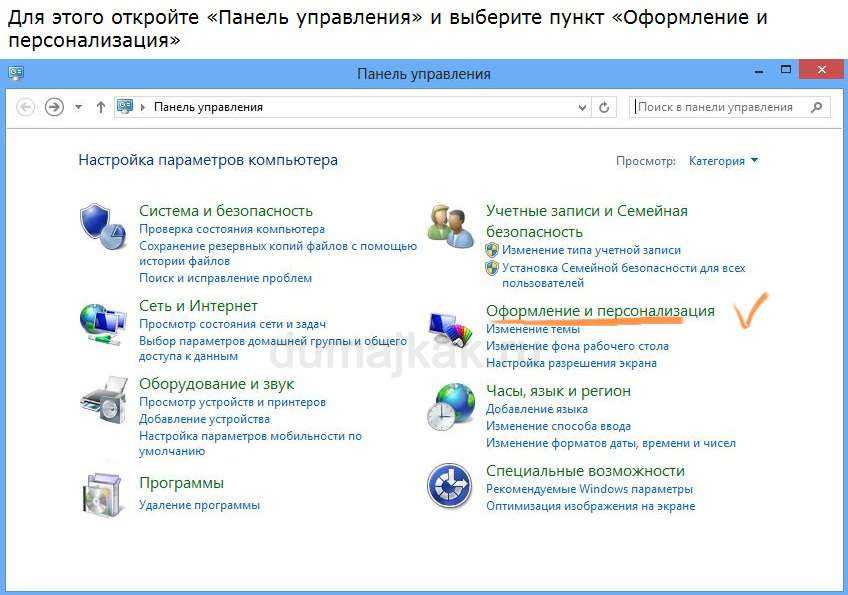
Task: Click the Ease of Access icon
Action: point(450,487)
